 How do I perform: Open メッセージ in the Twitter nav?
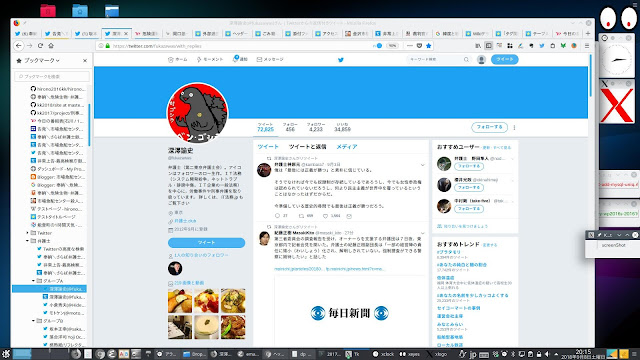tap(270, 60)
